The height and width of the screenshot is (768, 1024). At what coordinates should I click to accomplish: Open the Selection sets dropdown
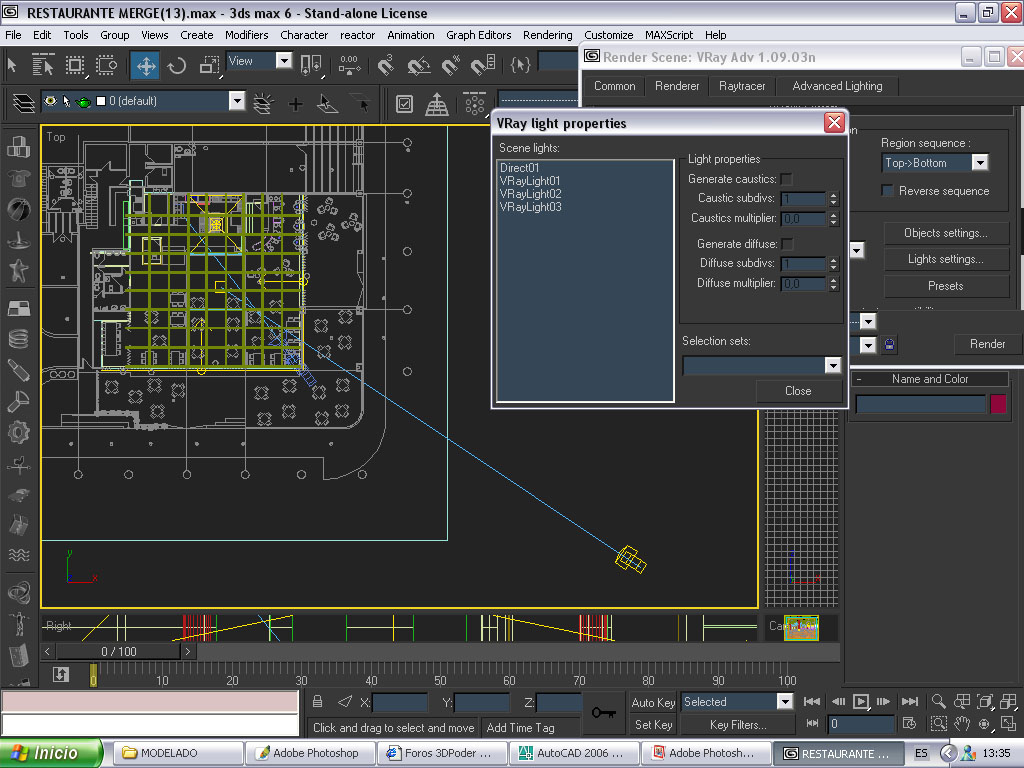point(832,365)
